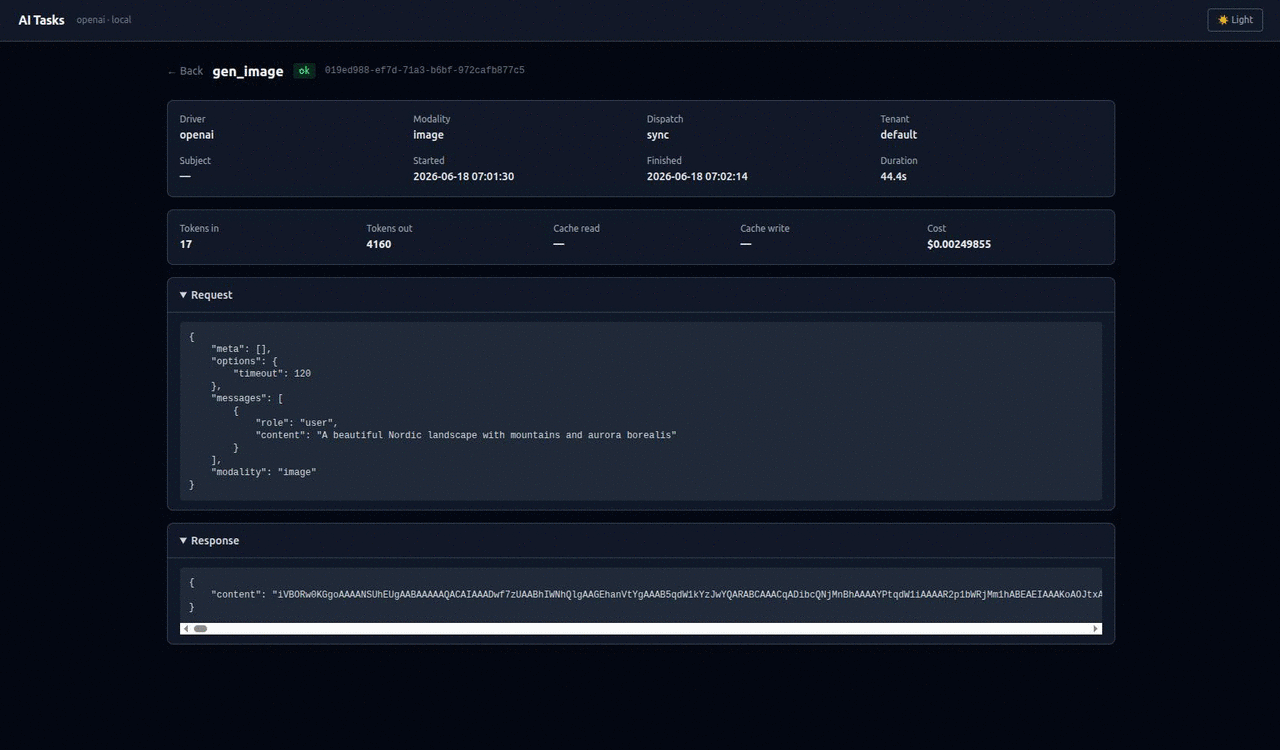Image resolution: width=1280 pixels, height=750 pixels.
Task: Click the request content prompt line
Action: [x=466, y=436]
